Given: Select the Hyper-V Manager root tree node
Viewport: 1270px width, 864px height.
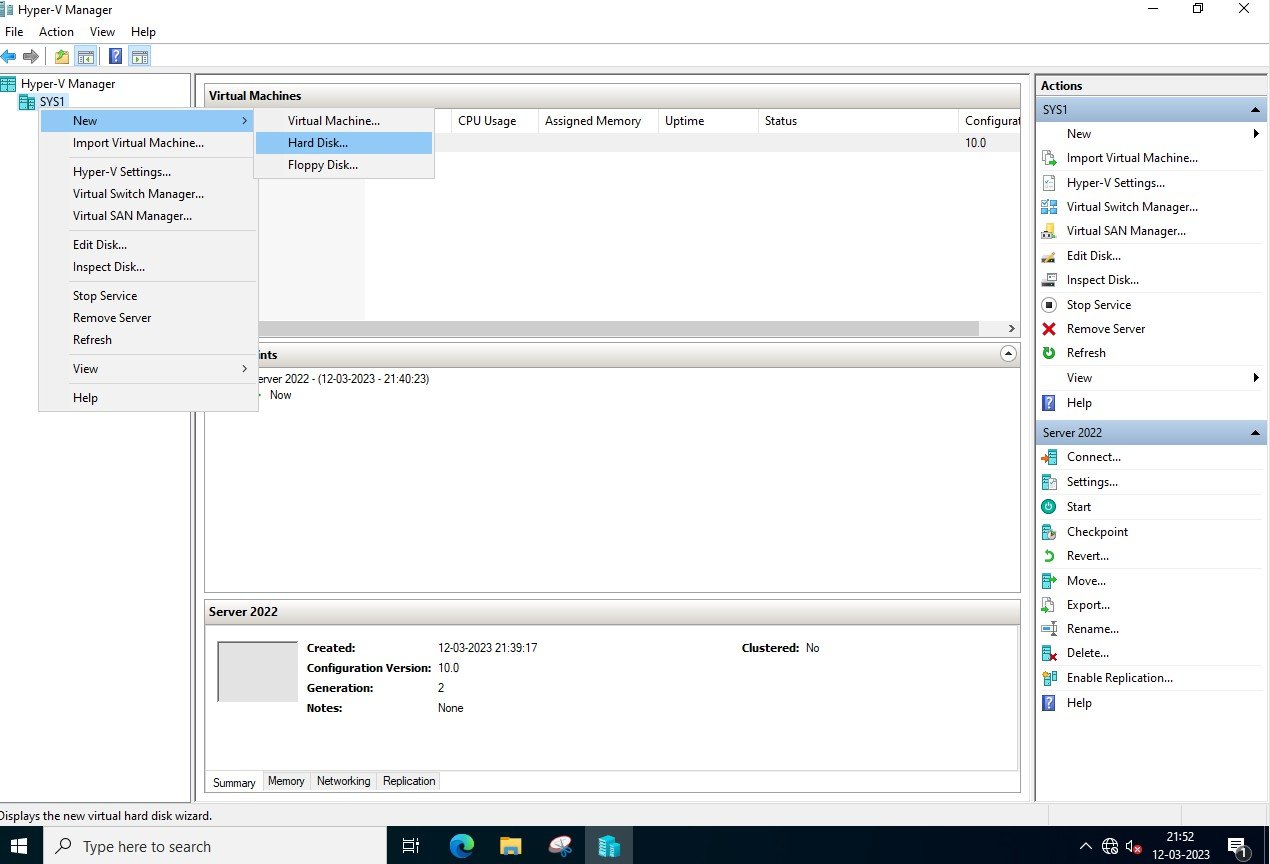Looking at the screenshot, I should coord(68,84).
